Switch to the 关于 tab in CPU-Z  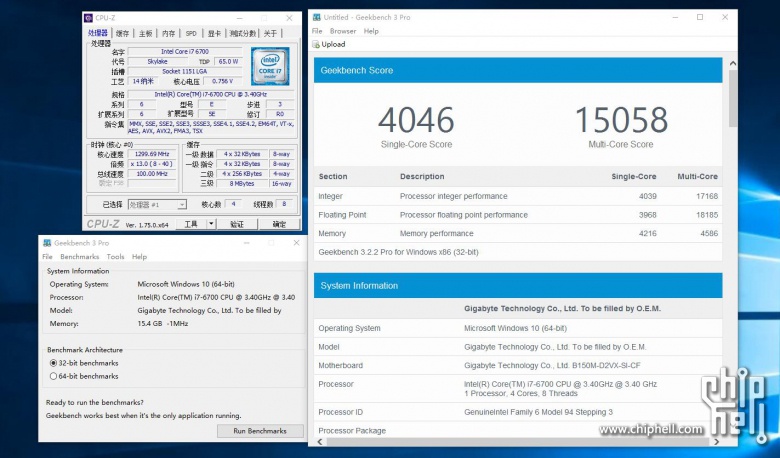(x=270, y=33)
